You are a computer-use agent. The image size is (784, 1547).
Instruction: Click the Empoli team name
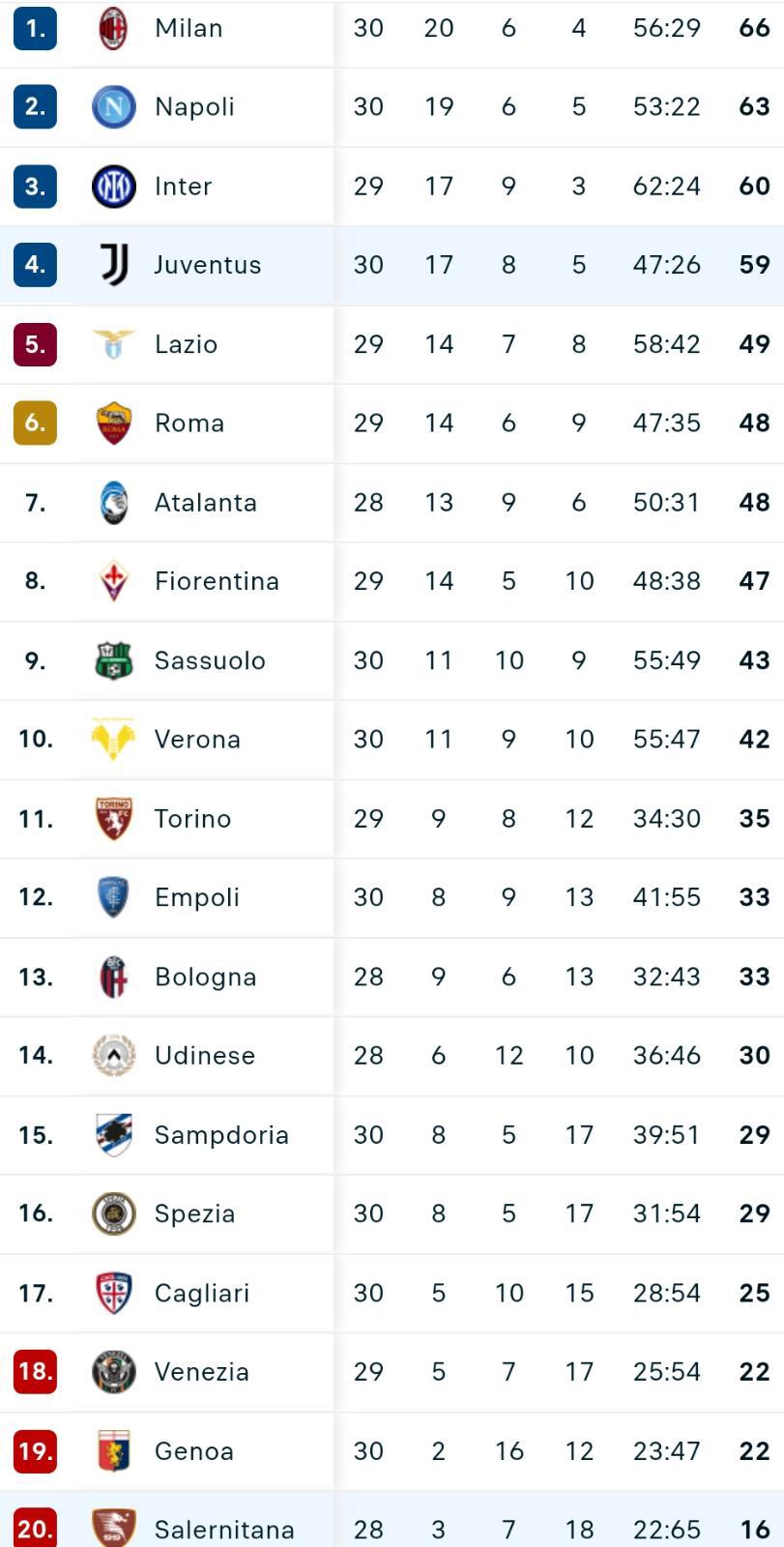click(x=197, y=897)
